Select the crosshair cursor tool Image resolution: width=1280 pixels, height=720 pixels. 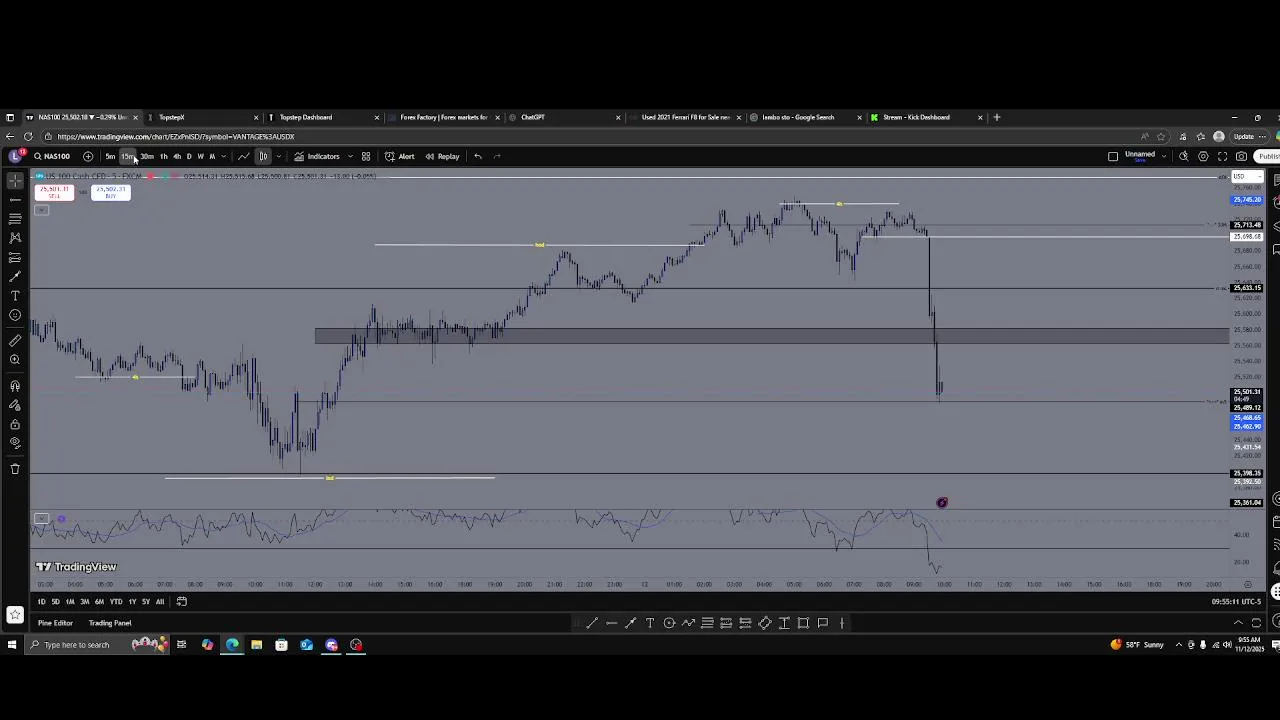coord(15,180)
